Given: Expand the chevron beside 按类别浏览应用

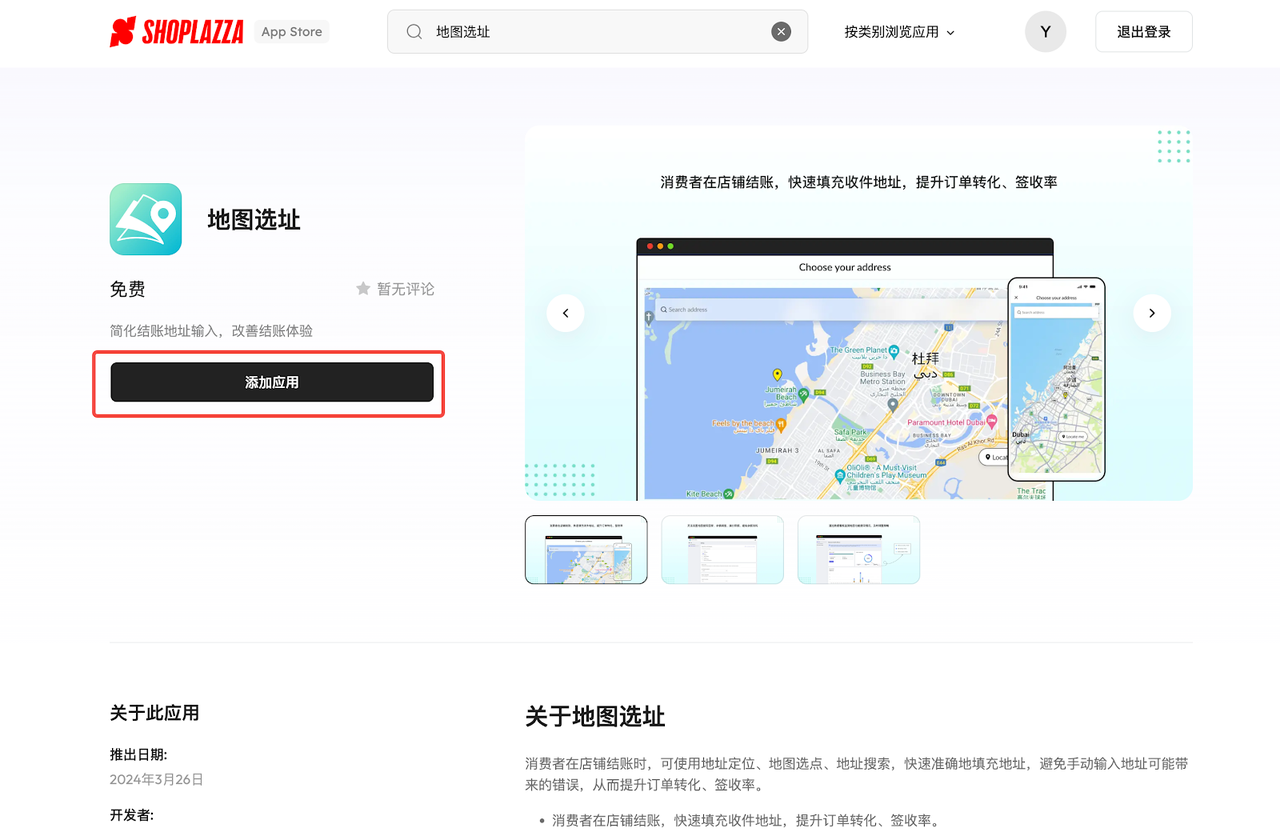Looking at the screenshot, I should click(951, 31).
